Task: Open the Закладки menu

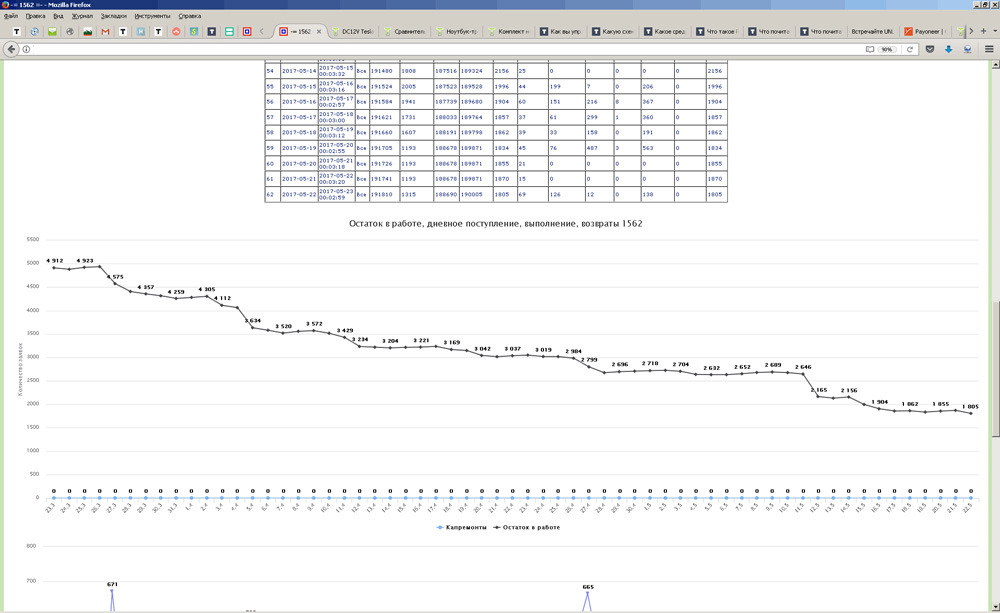Action: coord(113,16)
